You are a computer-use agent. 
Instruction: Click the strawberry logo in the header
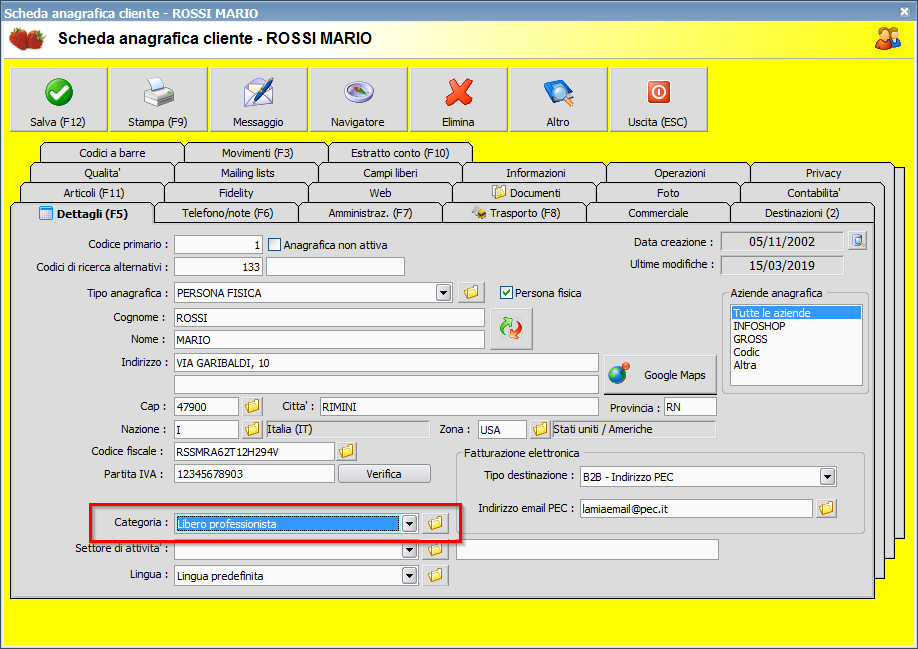27,39
